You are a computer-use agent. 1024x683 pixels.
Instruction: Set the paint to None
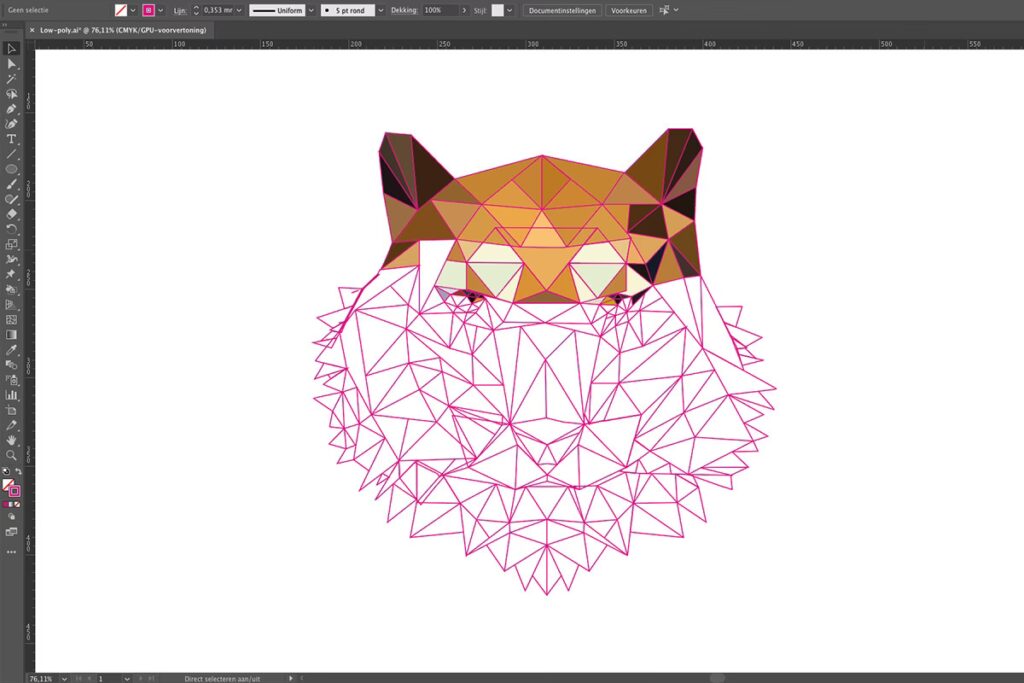(19, 504)
